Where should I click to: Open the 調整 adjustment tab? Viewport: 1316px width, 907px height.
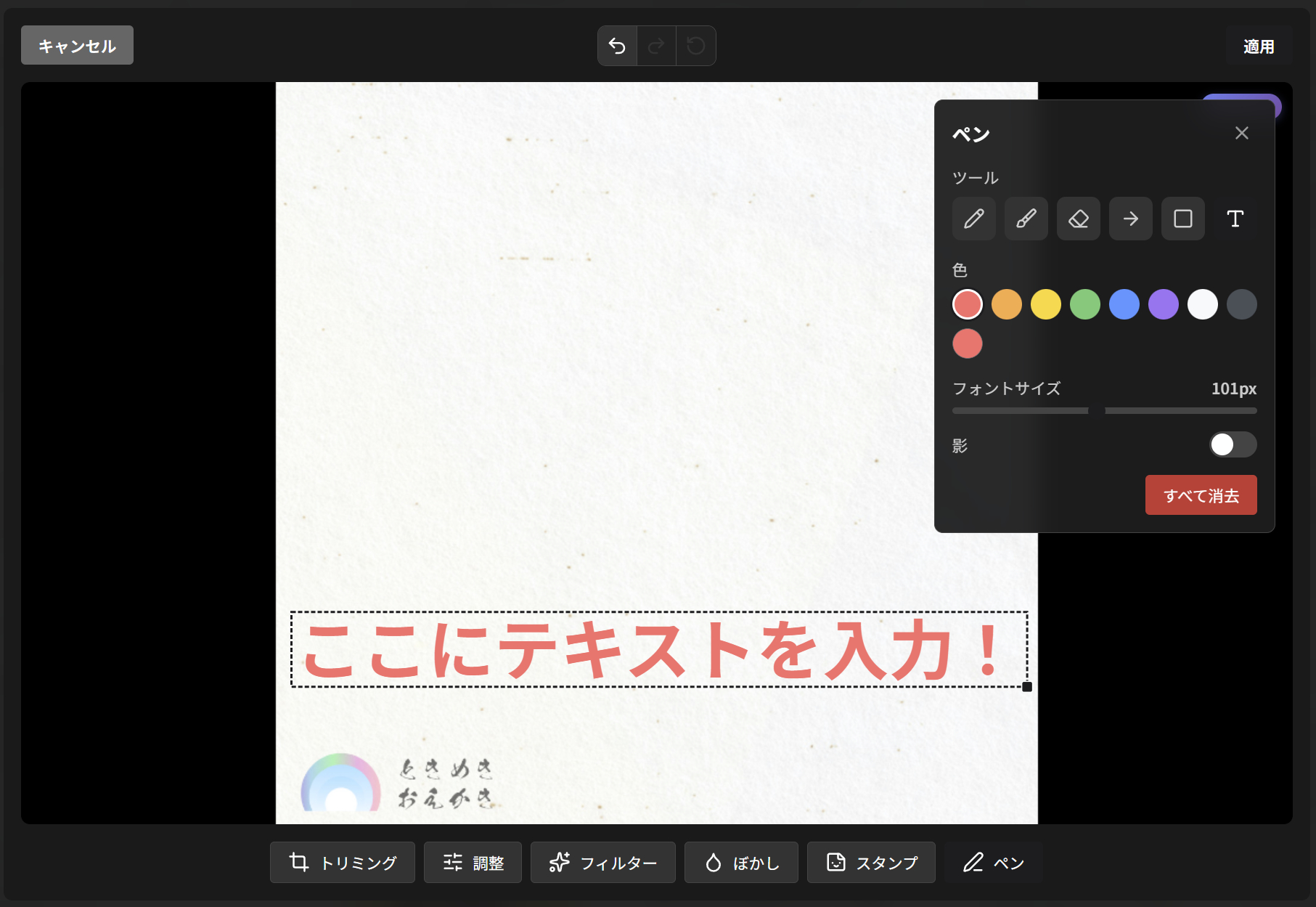coord(473,863)
